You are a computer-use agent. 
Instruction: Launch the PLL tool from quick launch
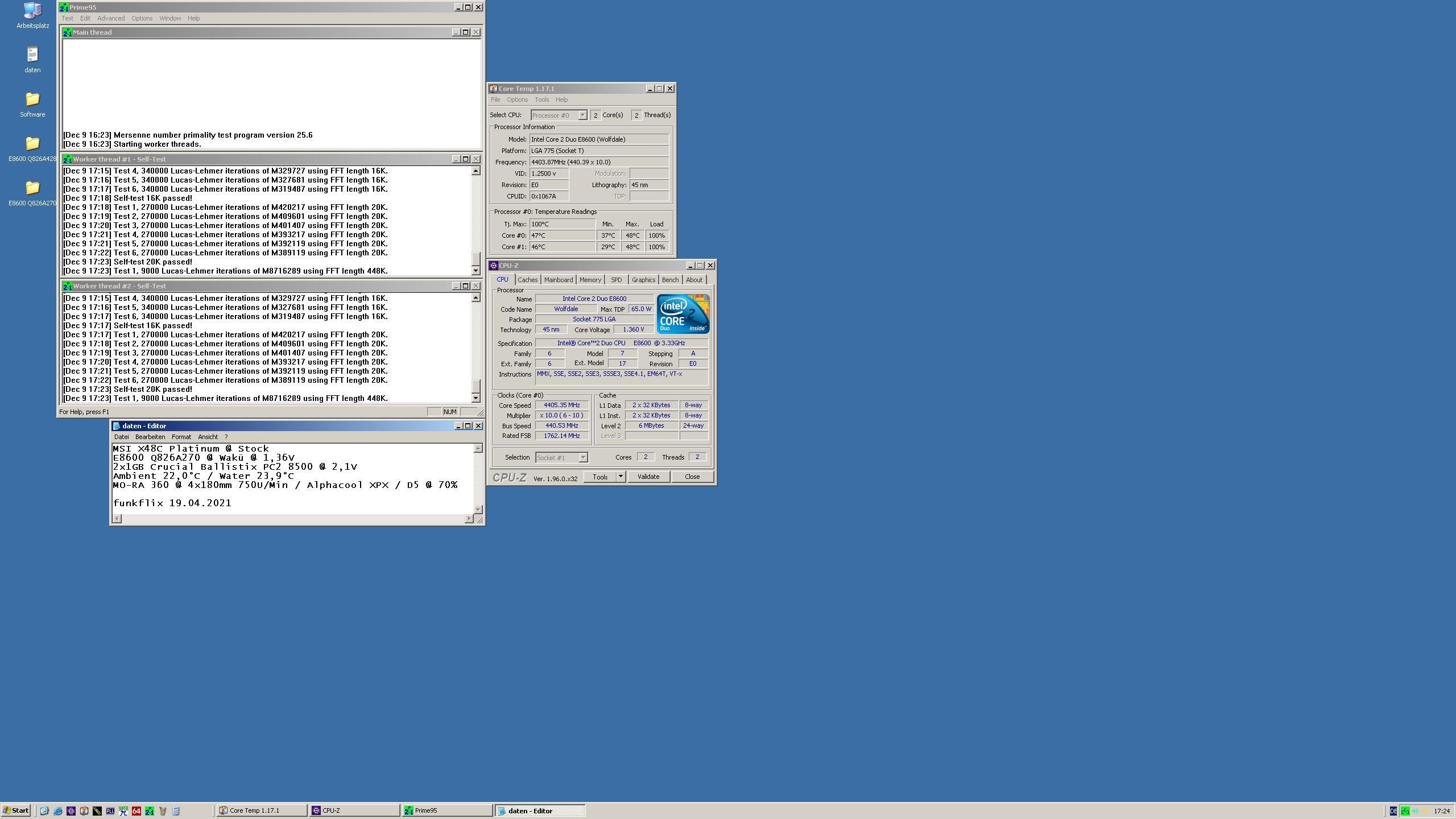pyautogui.click(x=110, y=811)
